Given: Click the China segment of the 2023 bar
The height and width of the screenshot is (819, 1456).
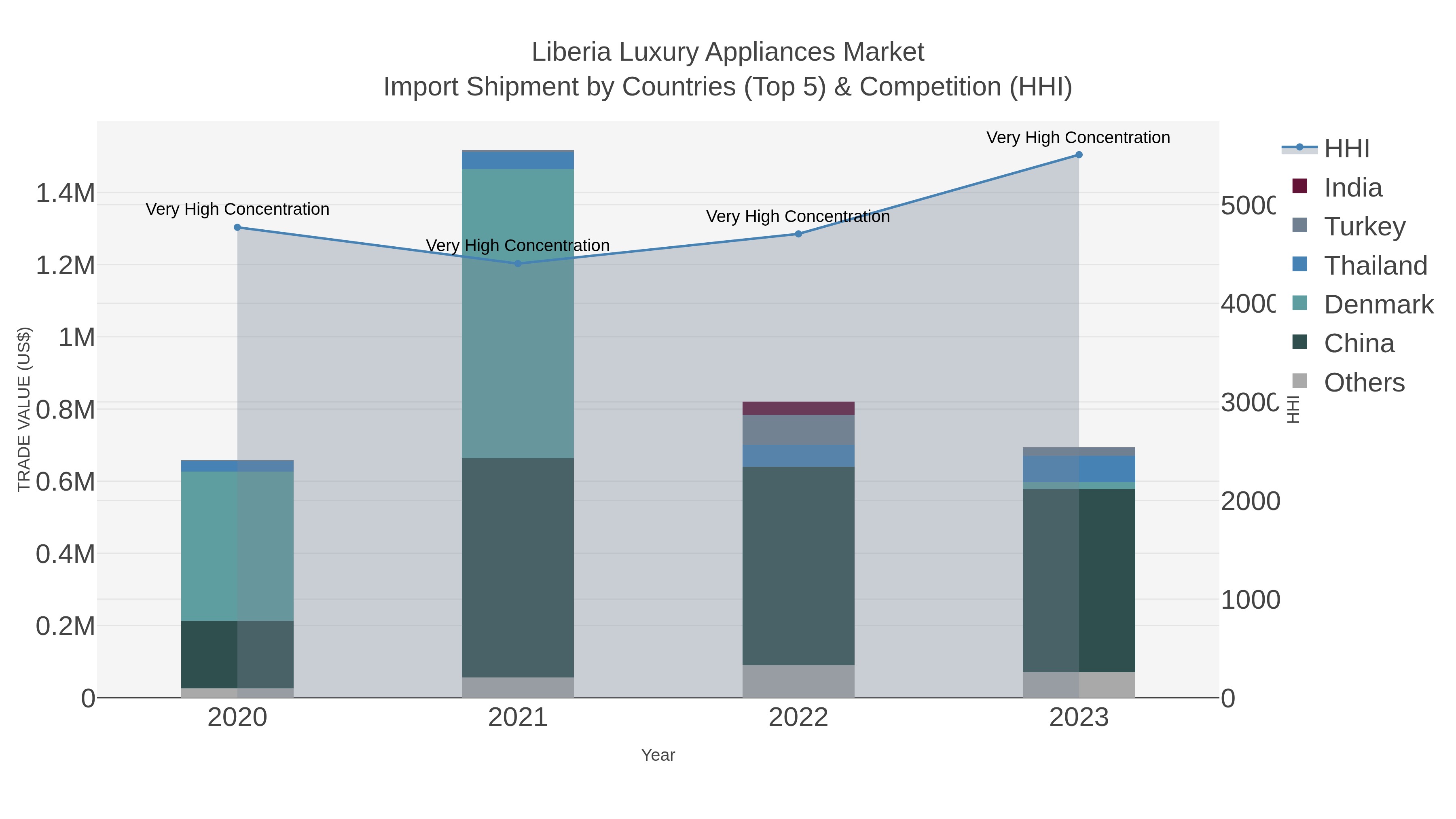Looking at the screenshot, I should coord(1079,580).
